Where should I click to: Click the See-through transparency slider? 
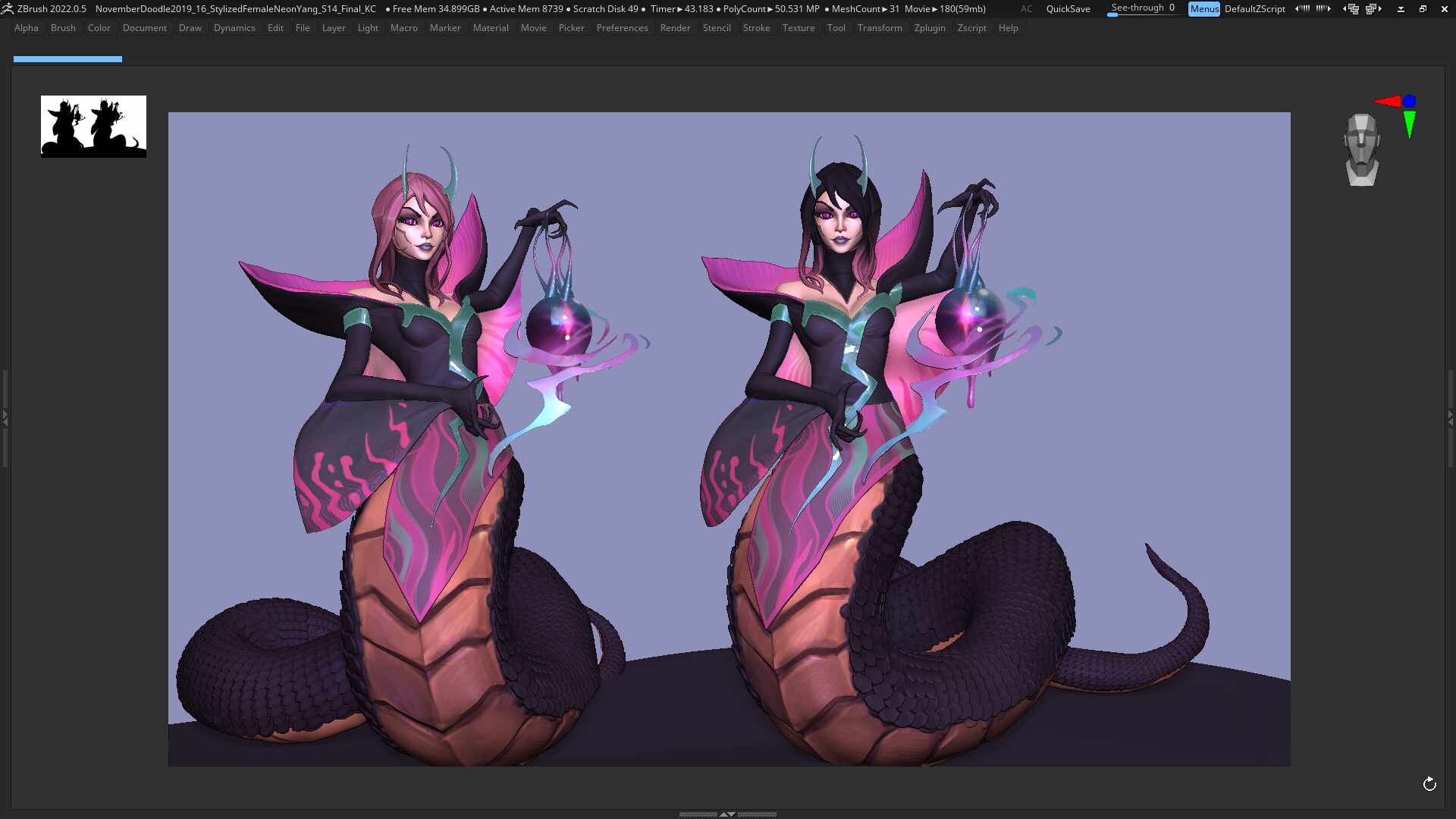1143,9
